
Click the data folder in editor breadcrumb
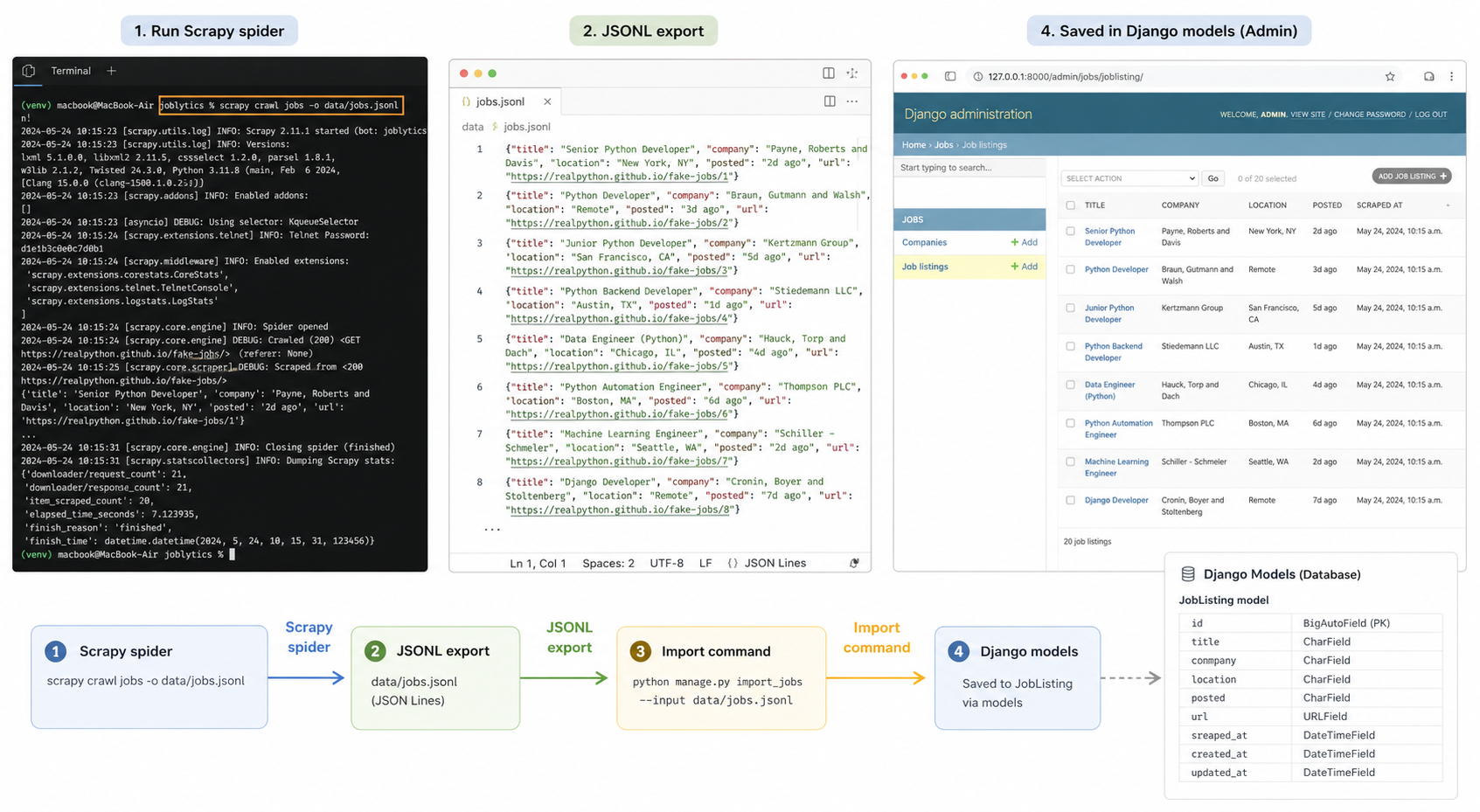(473, 127)
